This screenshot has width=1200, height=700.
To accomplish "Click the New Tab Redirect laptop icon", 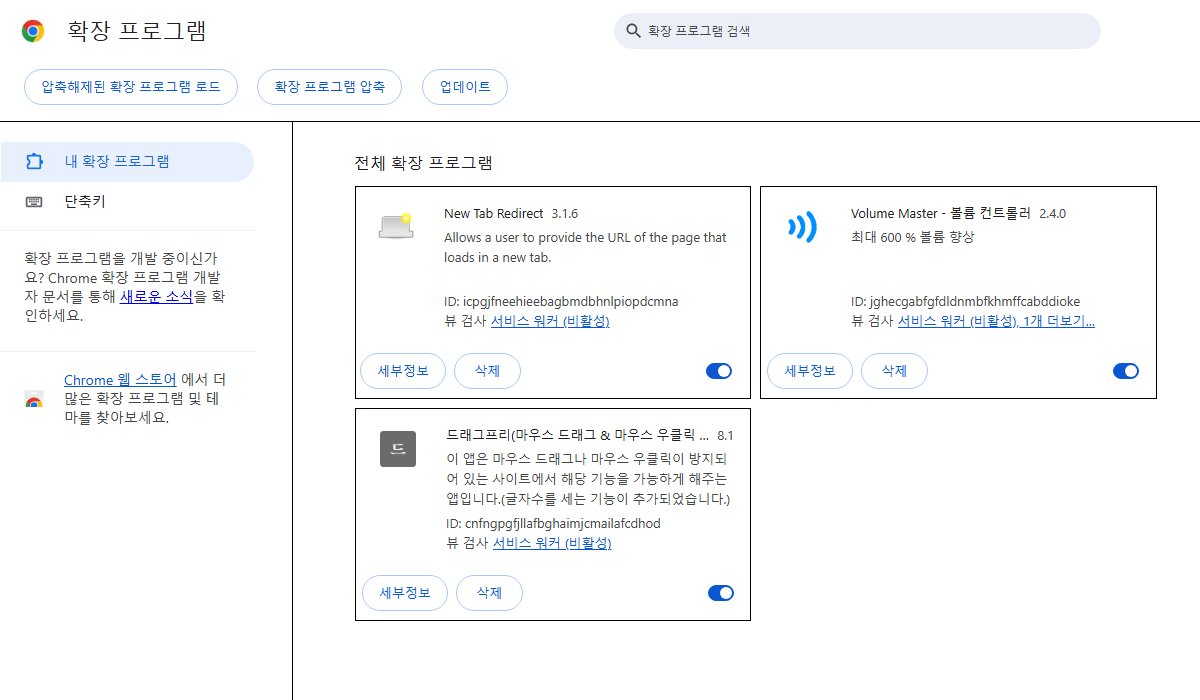I will [x=396, y=226].
